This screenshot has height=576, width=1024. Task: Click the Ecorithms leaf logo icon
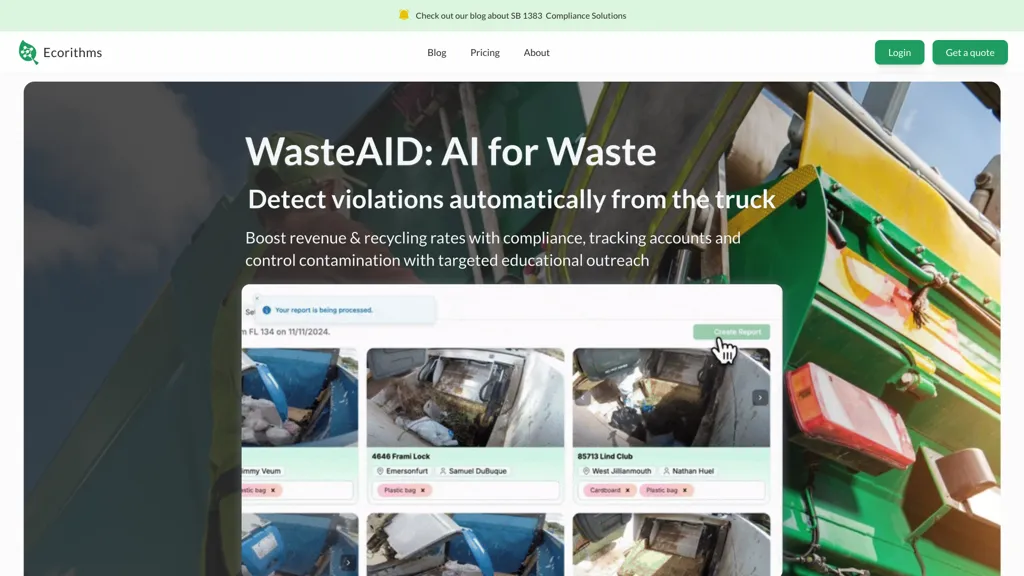point(28,52)
